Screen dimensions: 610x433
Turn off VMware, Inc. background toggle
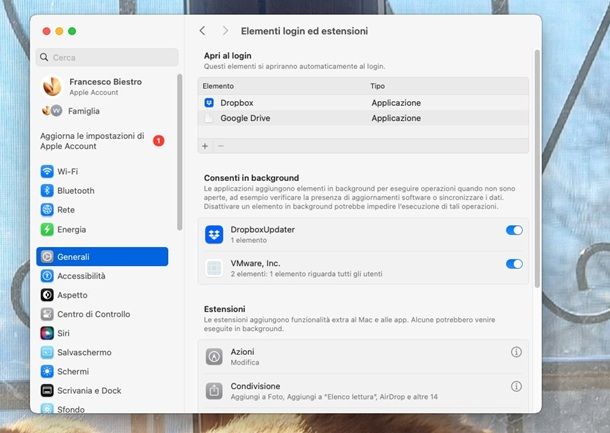pyautogui.click(x=514, y=264)
